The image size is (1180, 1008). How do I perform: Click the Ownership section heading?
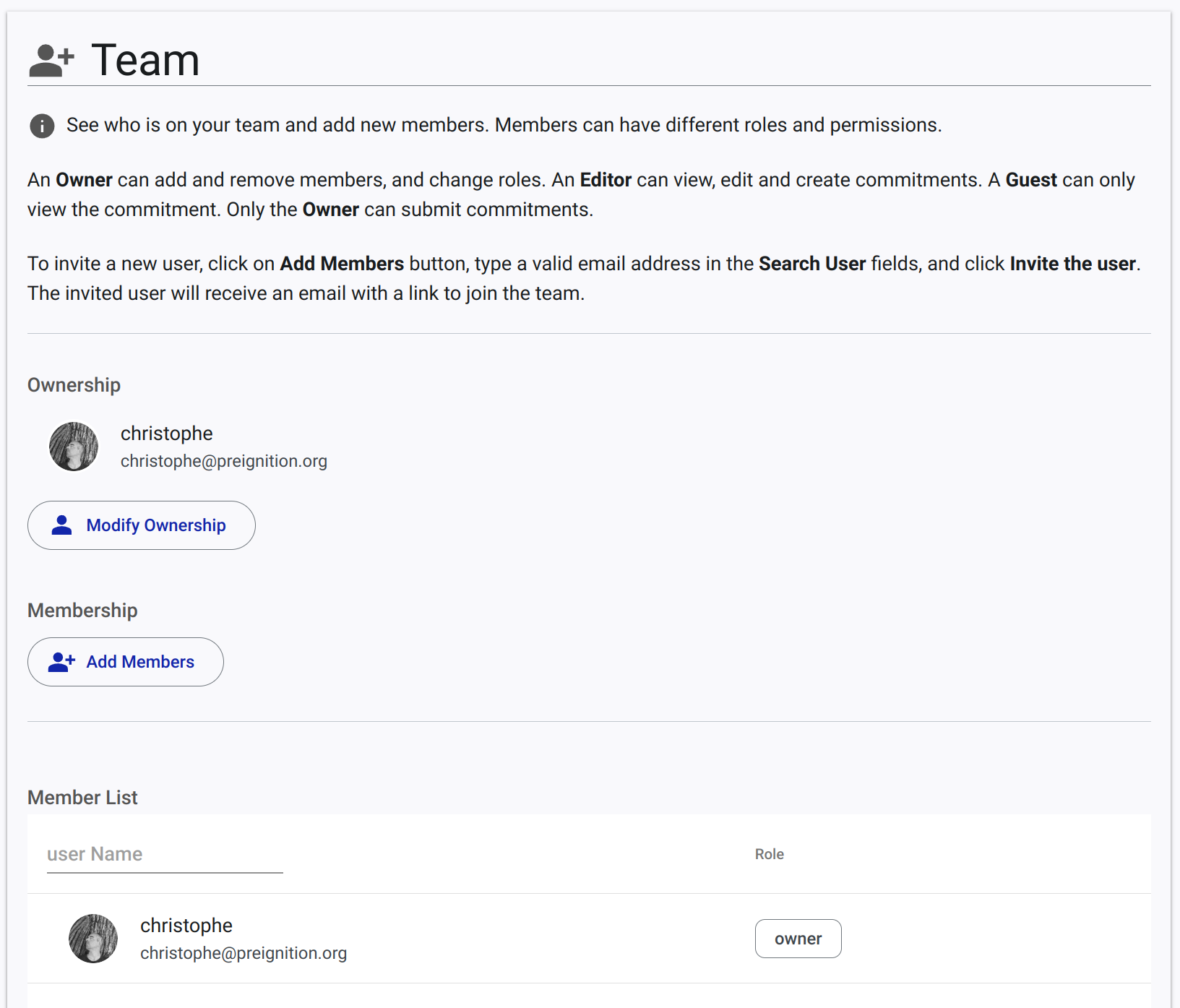pos(74,385)
